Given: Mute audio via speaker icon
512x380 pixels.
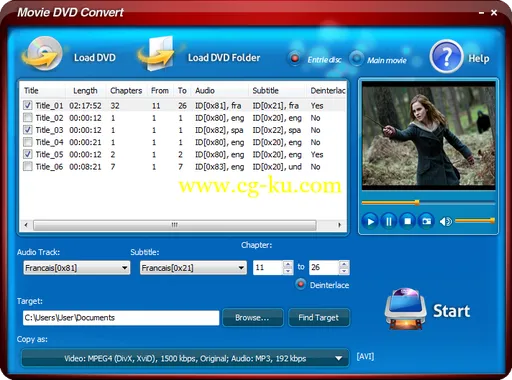Looking at the screenshot, I should click(445, 221).
